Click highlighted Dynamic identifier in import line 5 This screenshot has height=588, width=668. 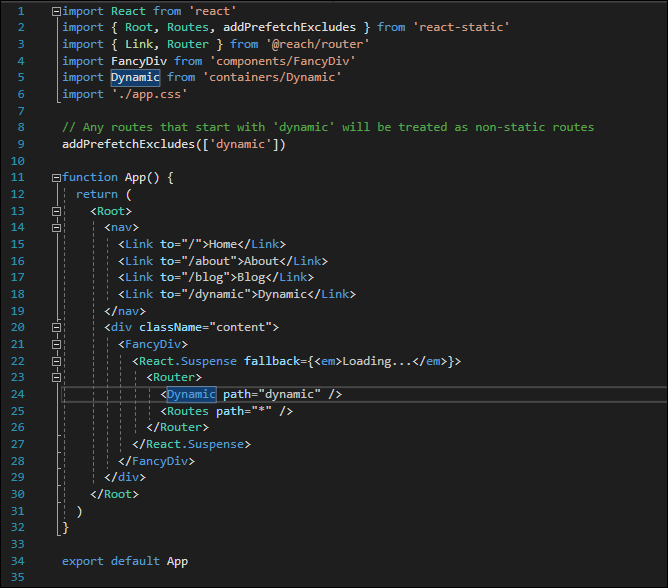point(135,78)
